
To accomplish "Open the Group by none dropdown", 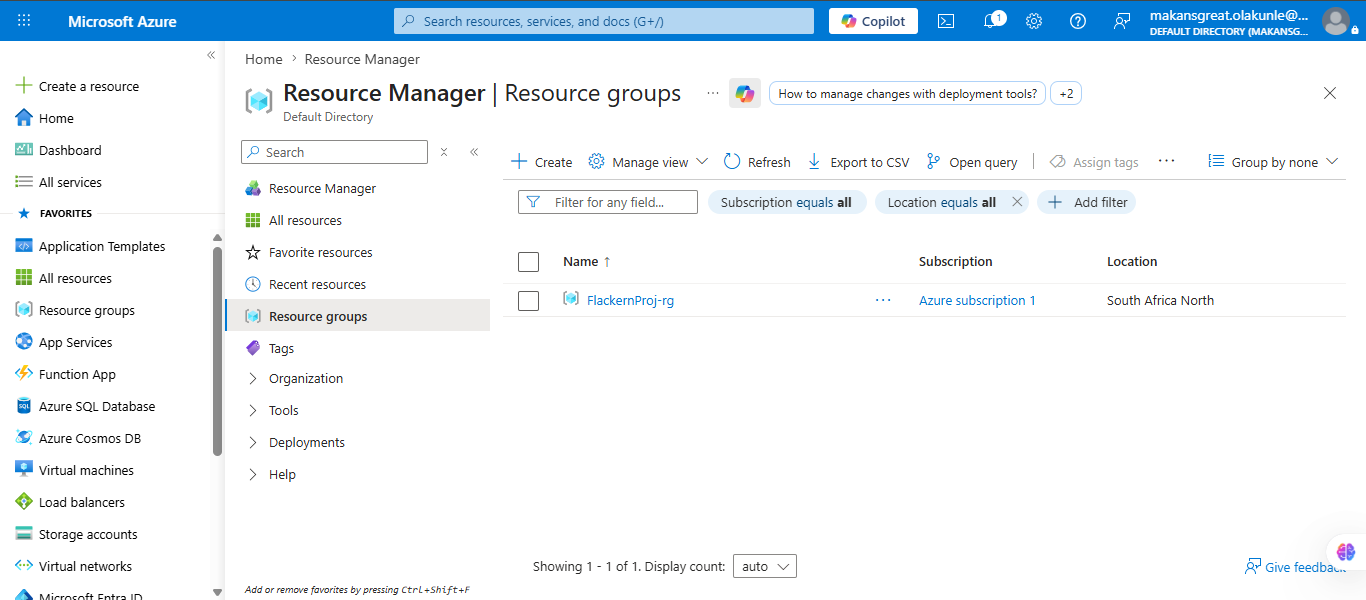I will click(x=1273, y=162).
